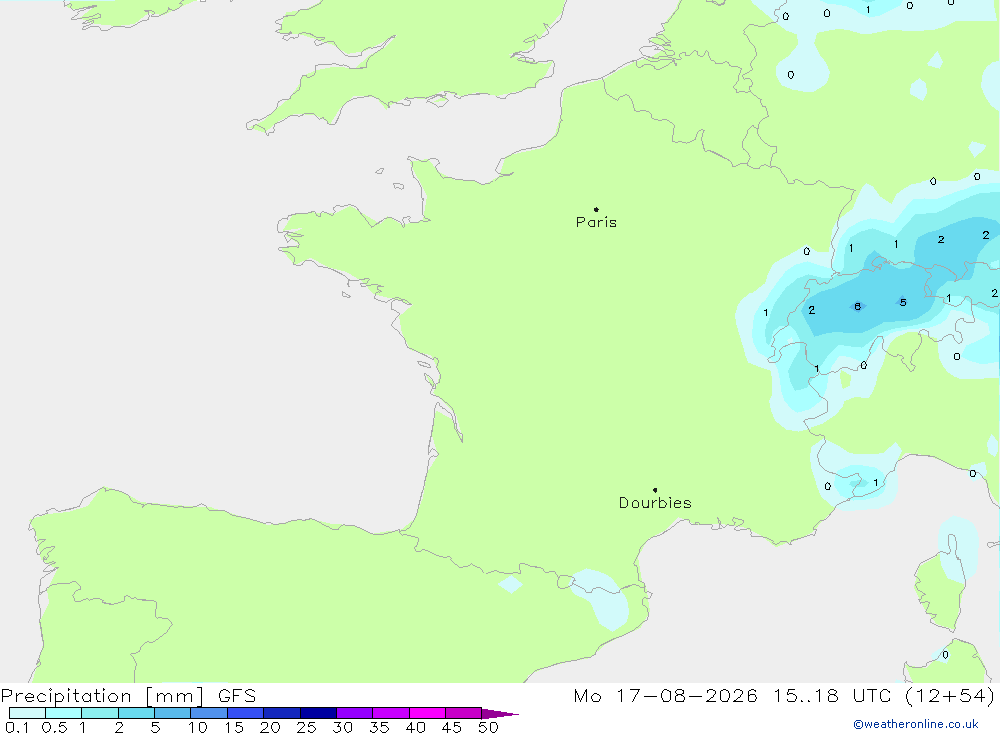
Task: Click the '15..18 UTC' time range text
Action: click(832, 695)
